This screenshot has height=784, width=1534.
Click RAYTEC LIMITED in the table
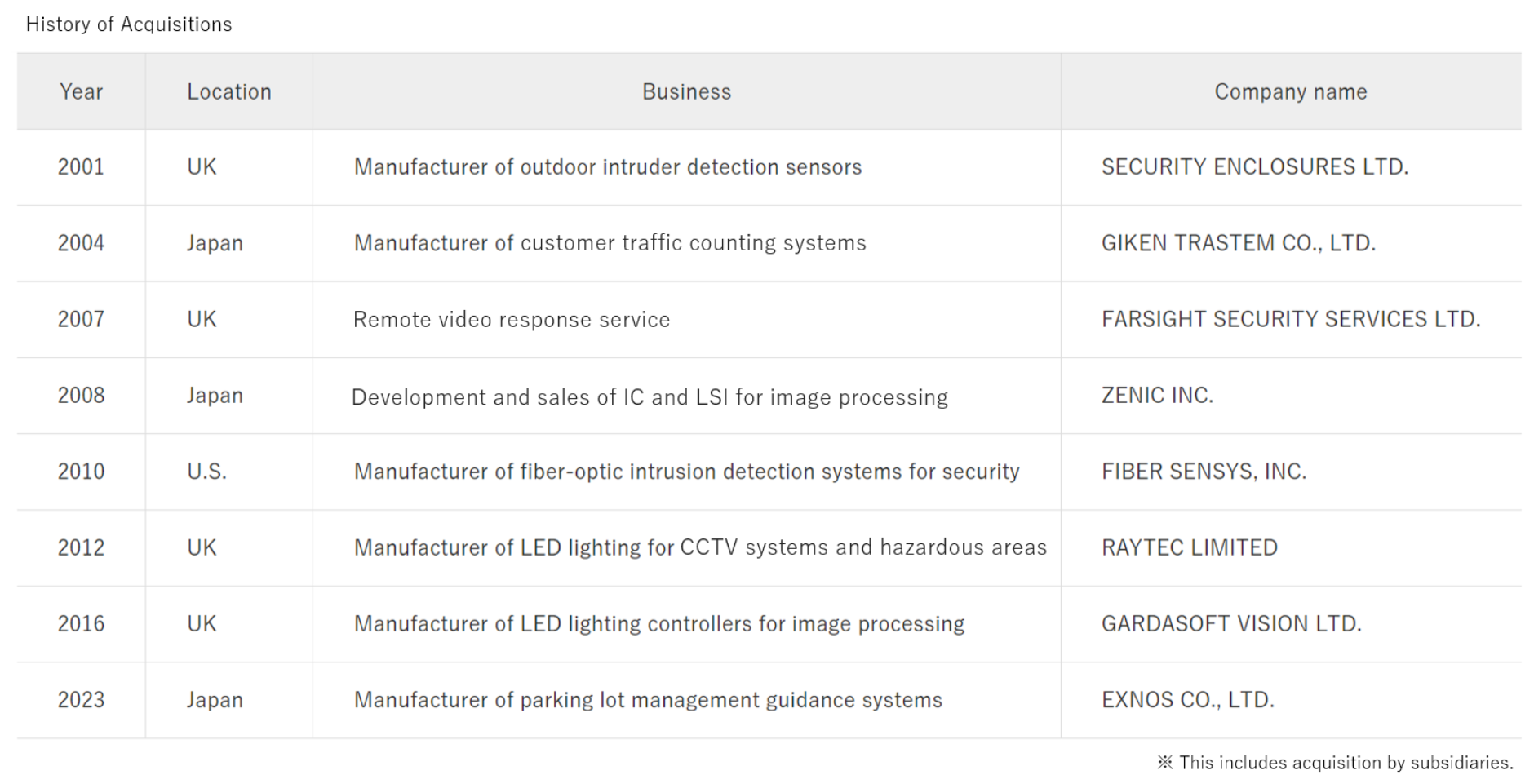point(1189,547)
